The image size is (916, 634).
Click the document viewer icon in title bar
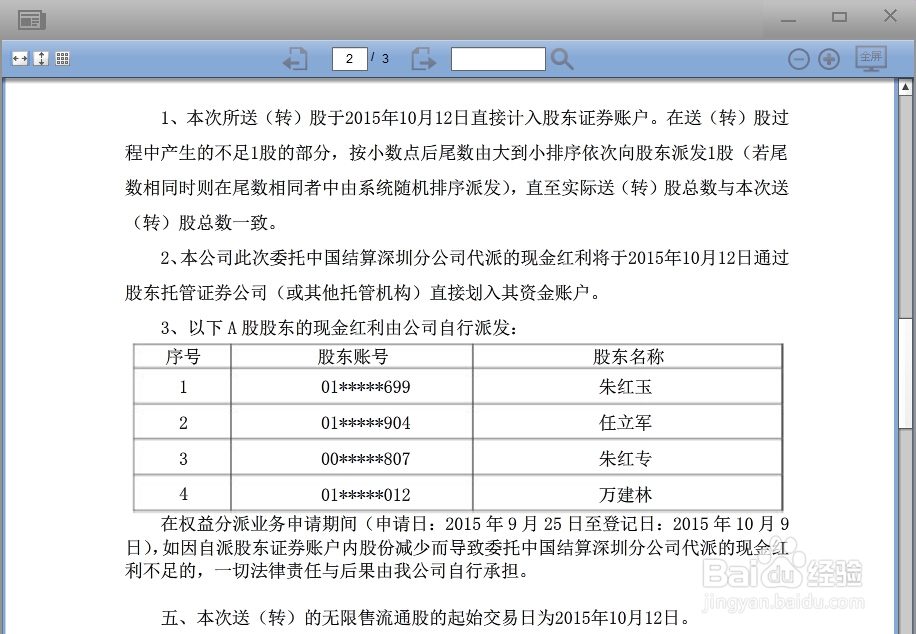[32, 20]
